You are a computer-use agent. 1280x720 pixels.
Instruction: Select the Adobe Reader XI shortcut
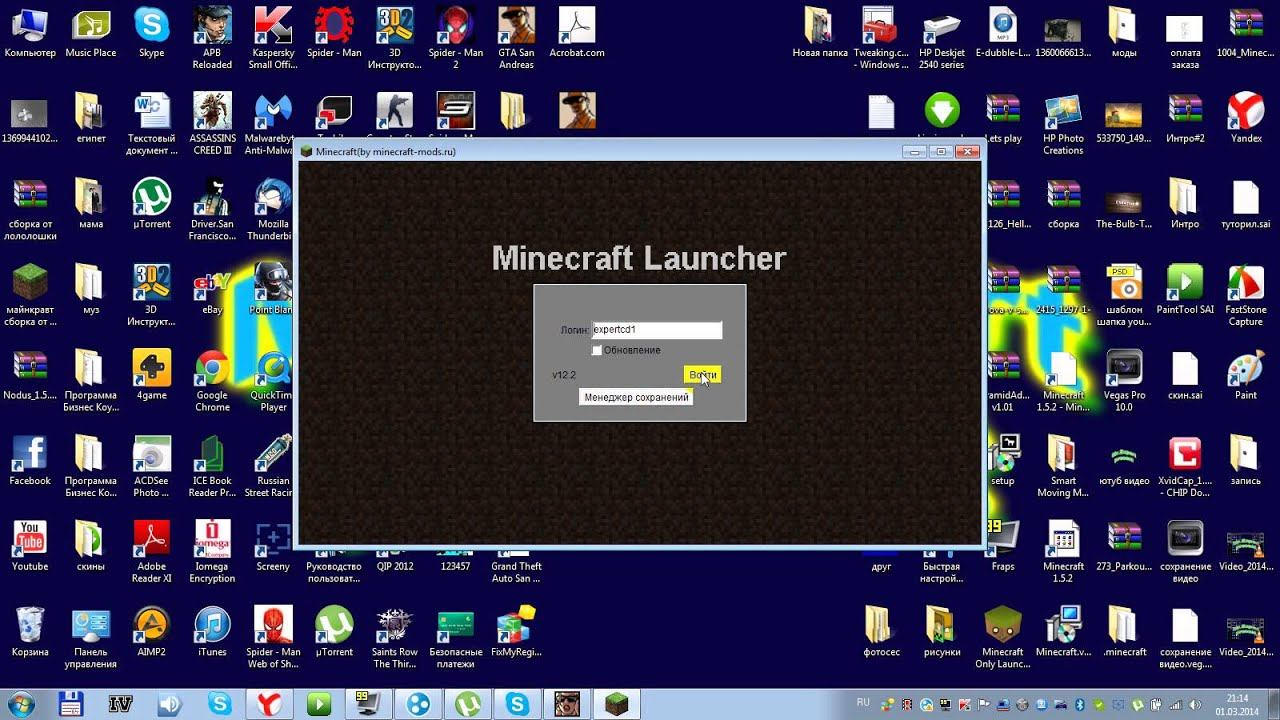(152, 553)
